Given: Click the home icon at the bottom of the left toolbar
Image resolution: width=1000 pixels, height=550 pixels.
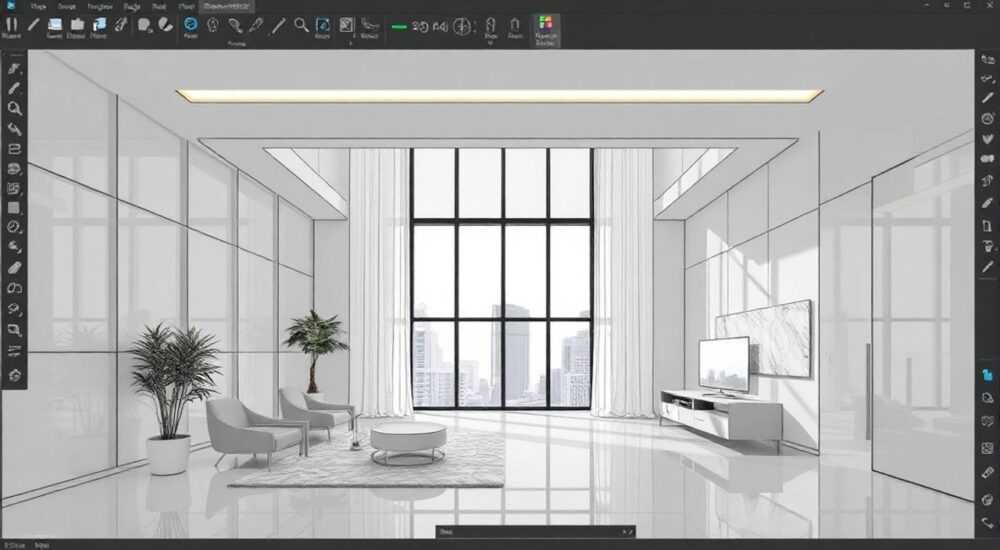Looking at the screenshot, I should pyautogui.click(x=14, y=375).
